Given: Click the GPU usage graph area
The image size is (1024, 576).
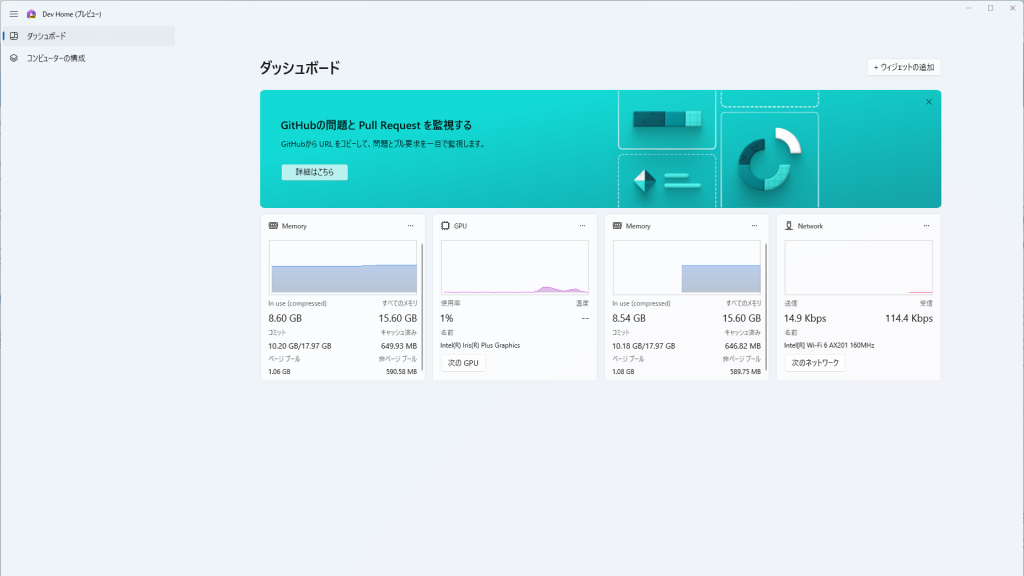Looking at the screenshot, I should 514,266.
